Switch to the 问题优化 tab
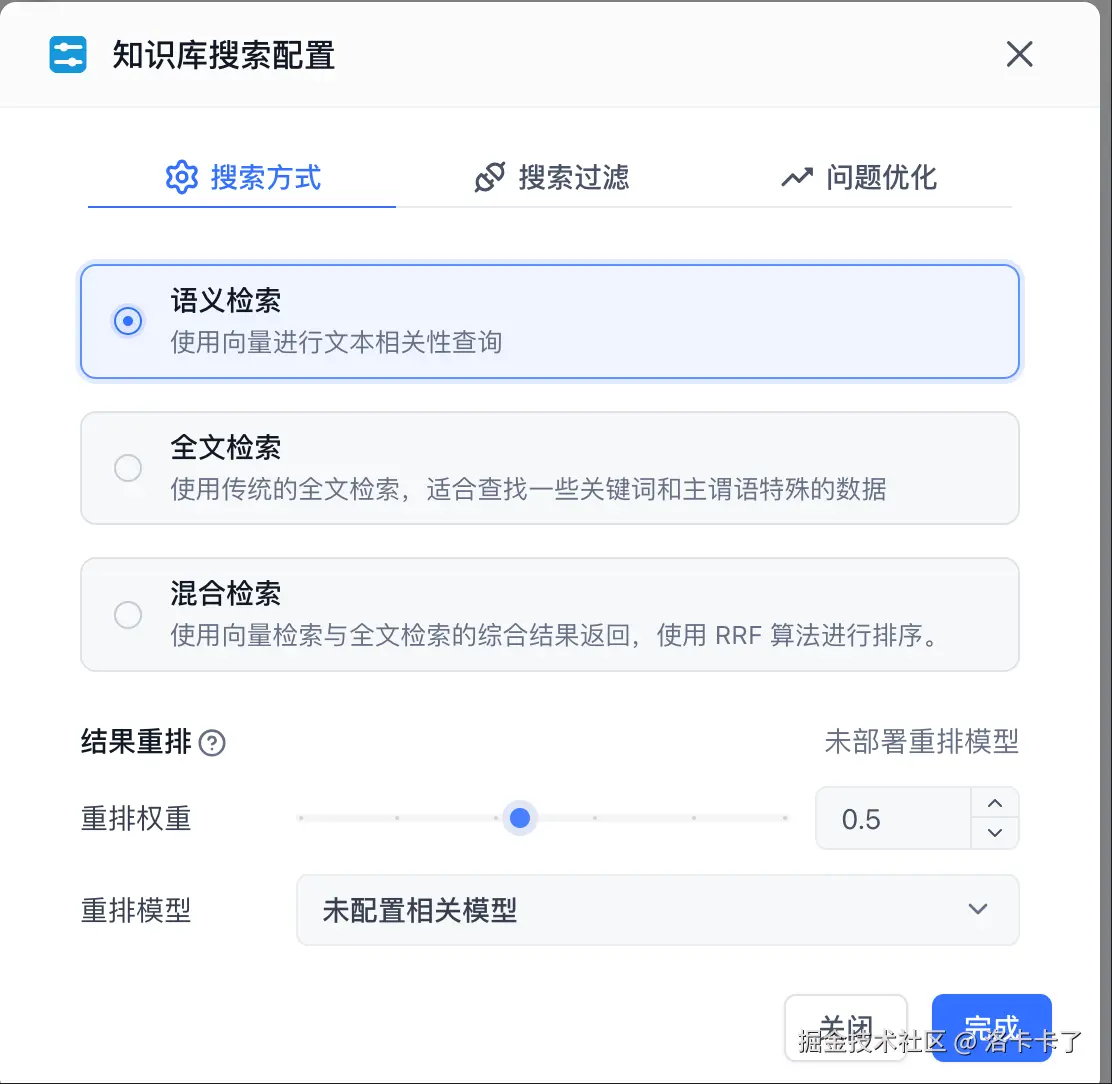The width and height of the screenshot is (1112, 1084). 859,177
